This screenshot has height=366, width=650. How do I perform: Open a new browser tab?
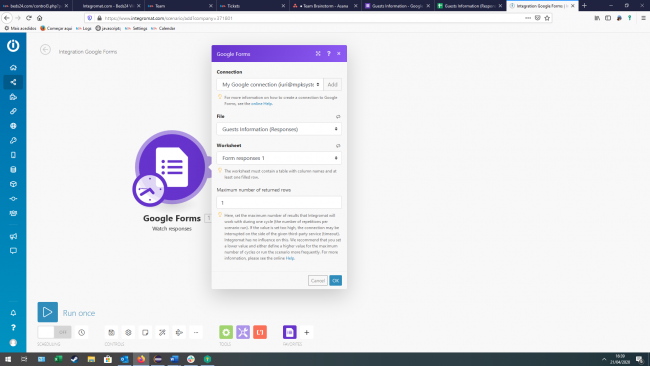pos(585,6)
